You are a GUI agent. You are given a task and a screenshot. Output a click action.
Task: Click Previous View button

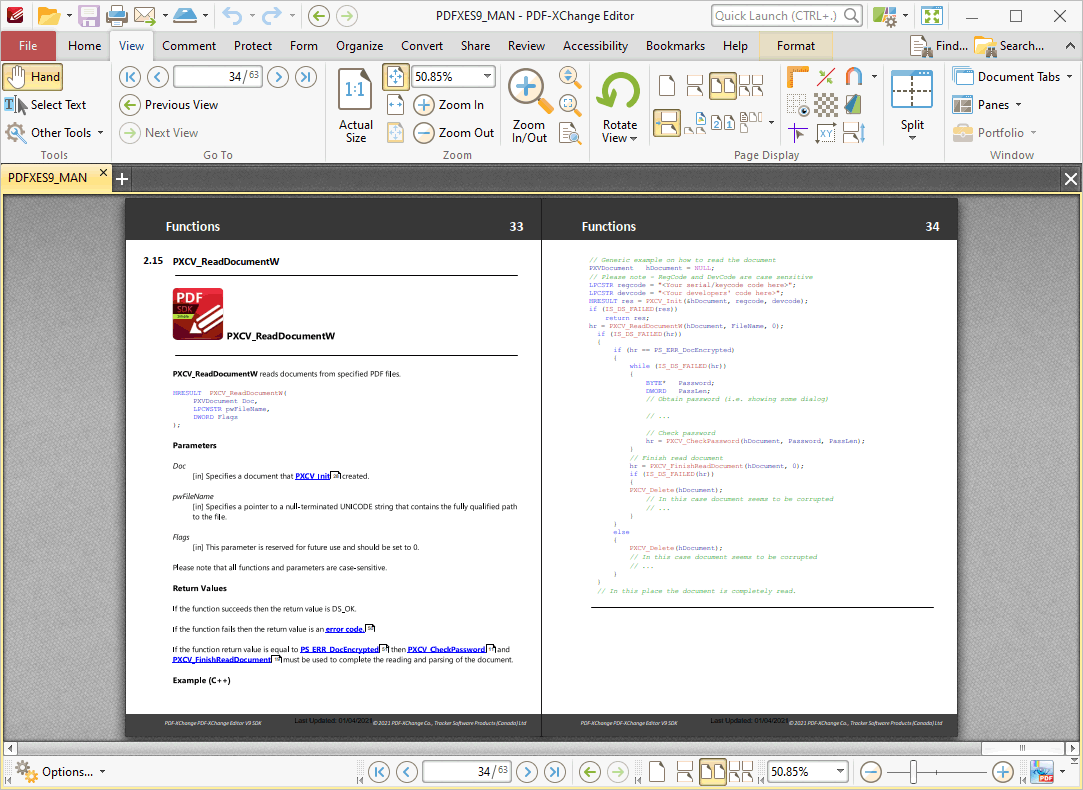(169, 105)
